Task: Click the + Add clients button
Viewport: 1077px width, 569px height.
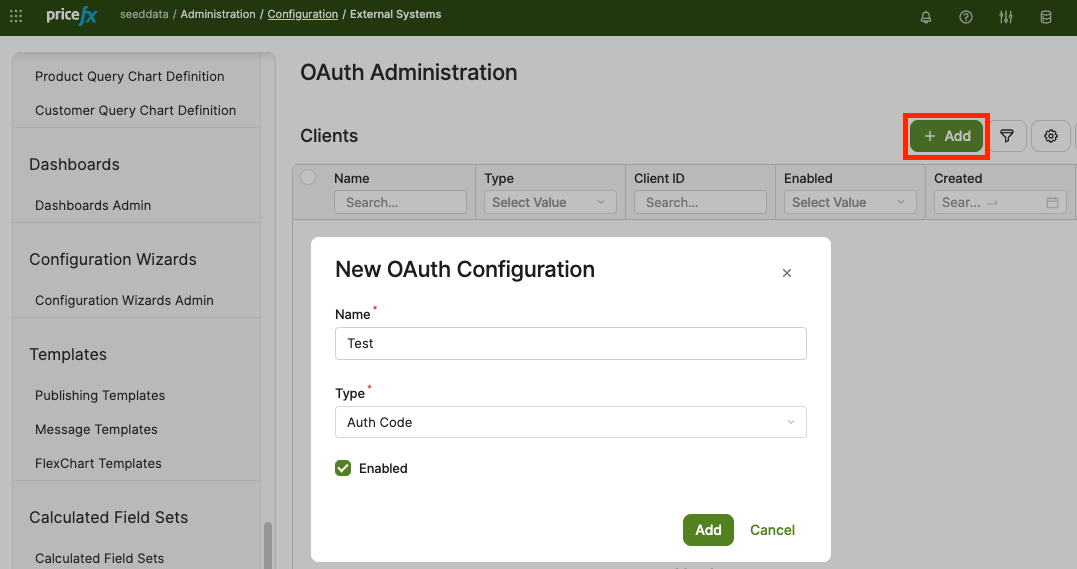Action: pyautogui.click(x=946, y=136)
